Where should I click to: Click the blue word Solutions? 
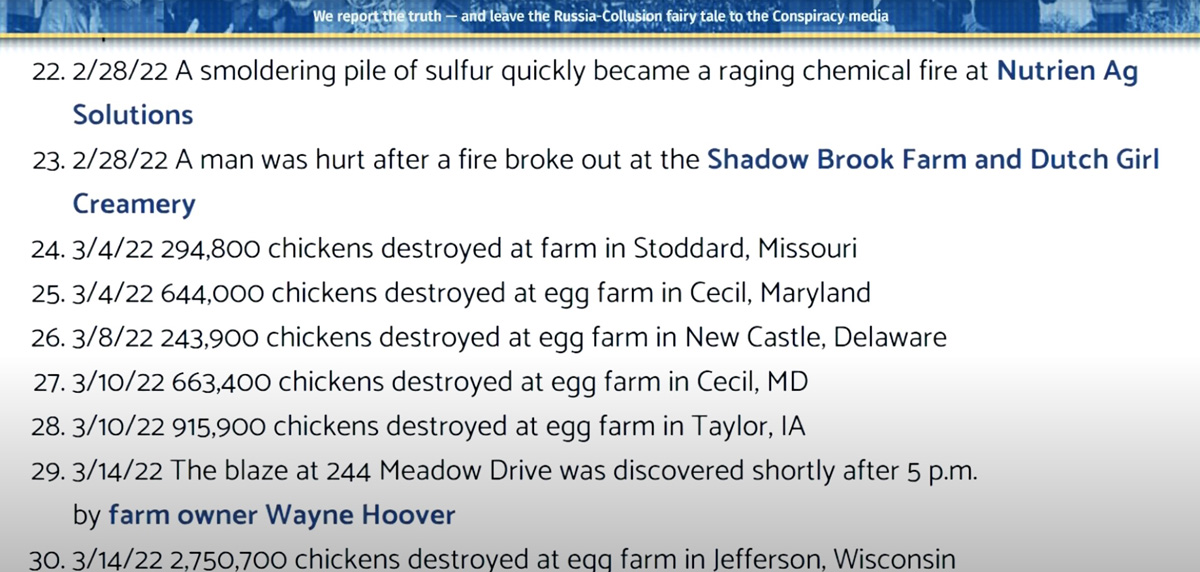[x=133, y=115]
